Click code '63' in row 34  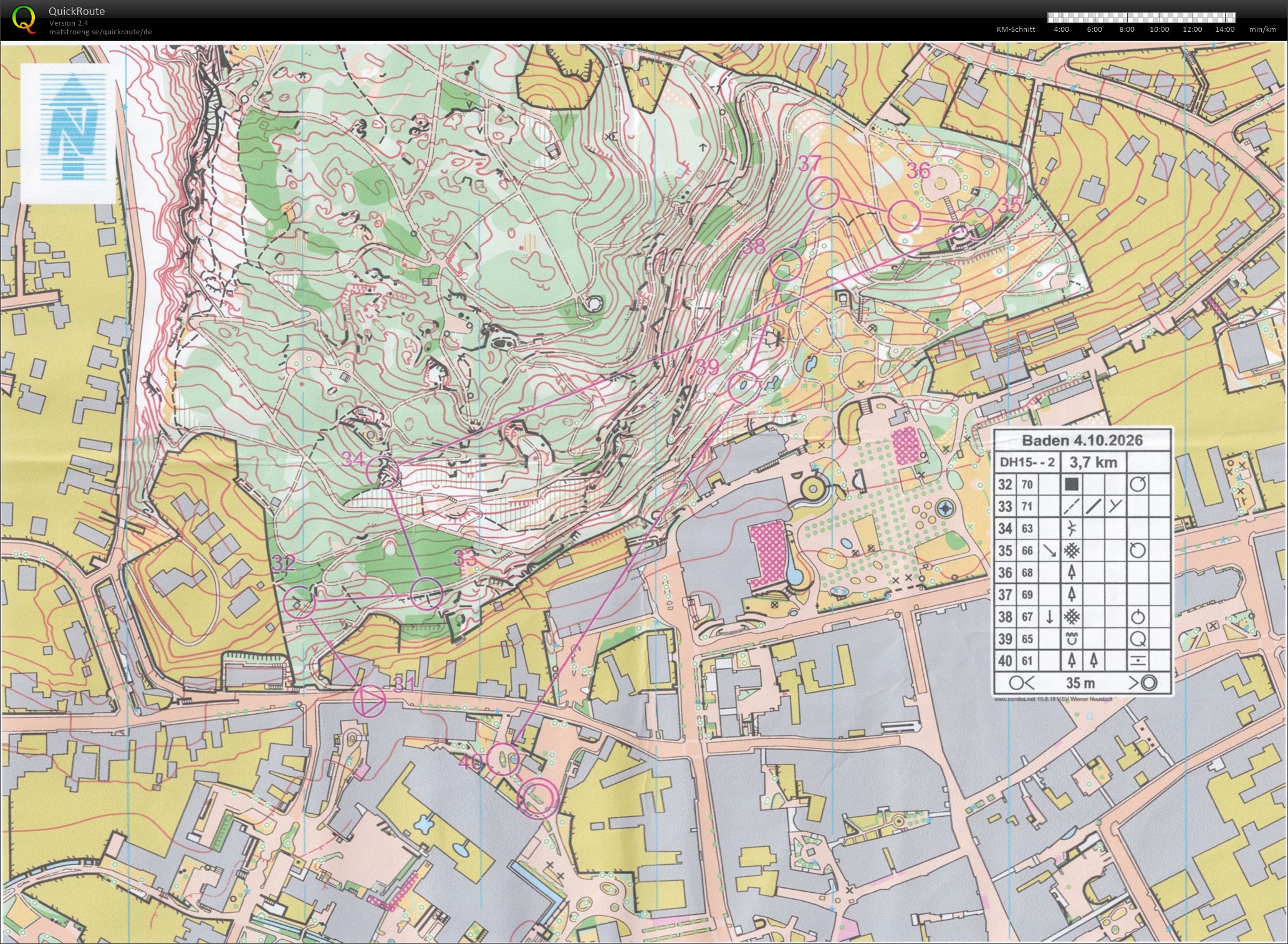click(1027, 529)
